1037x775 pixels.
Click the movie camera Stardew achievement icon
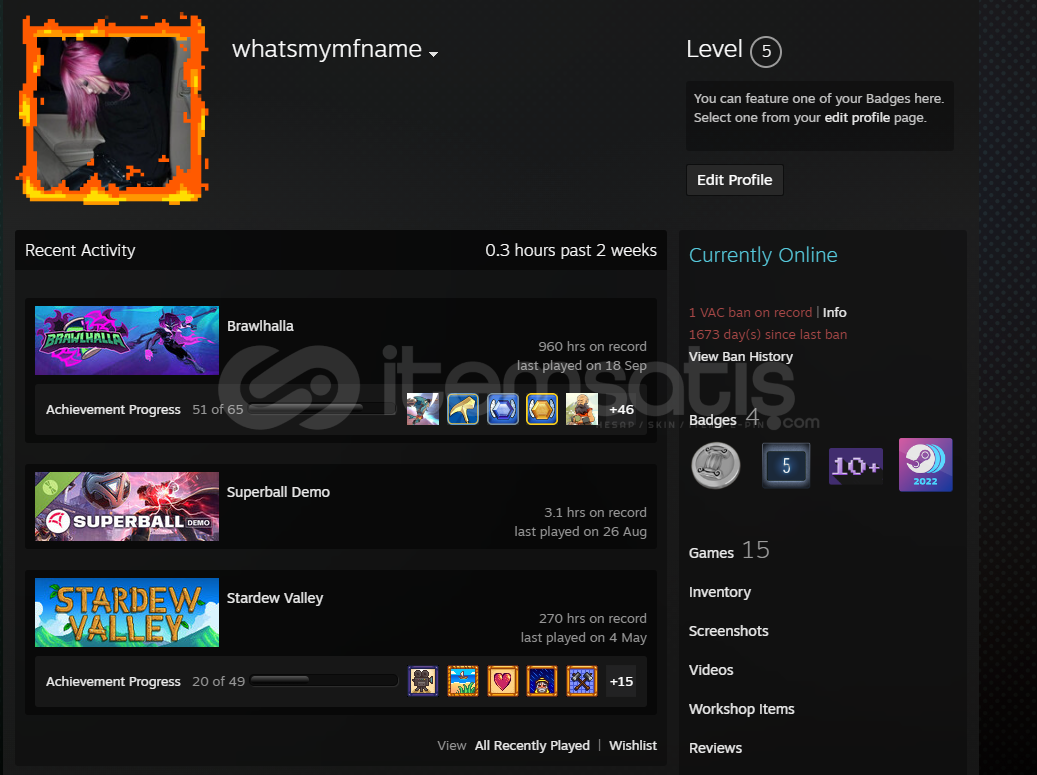click(423, 681)
